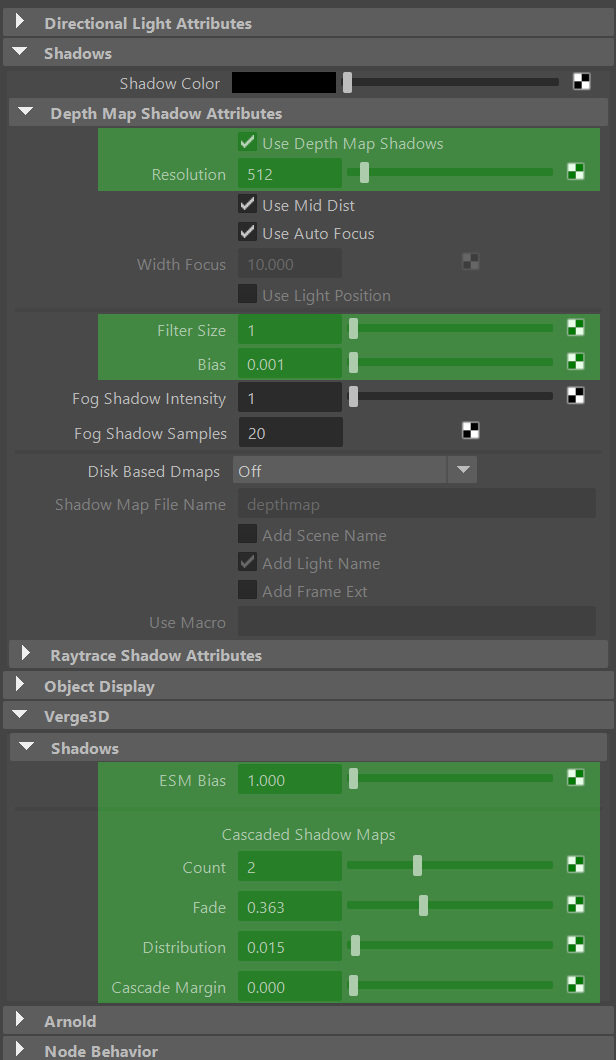Toggle Add Light Name checkbox

pos(247,562)
